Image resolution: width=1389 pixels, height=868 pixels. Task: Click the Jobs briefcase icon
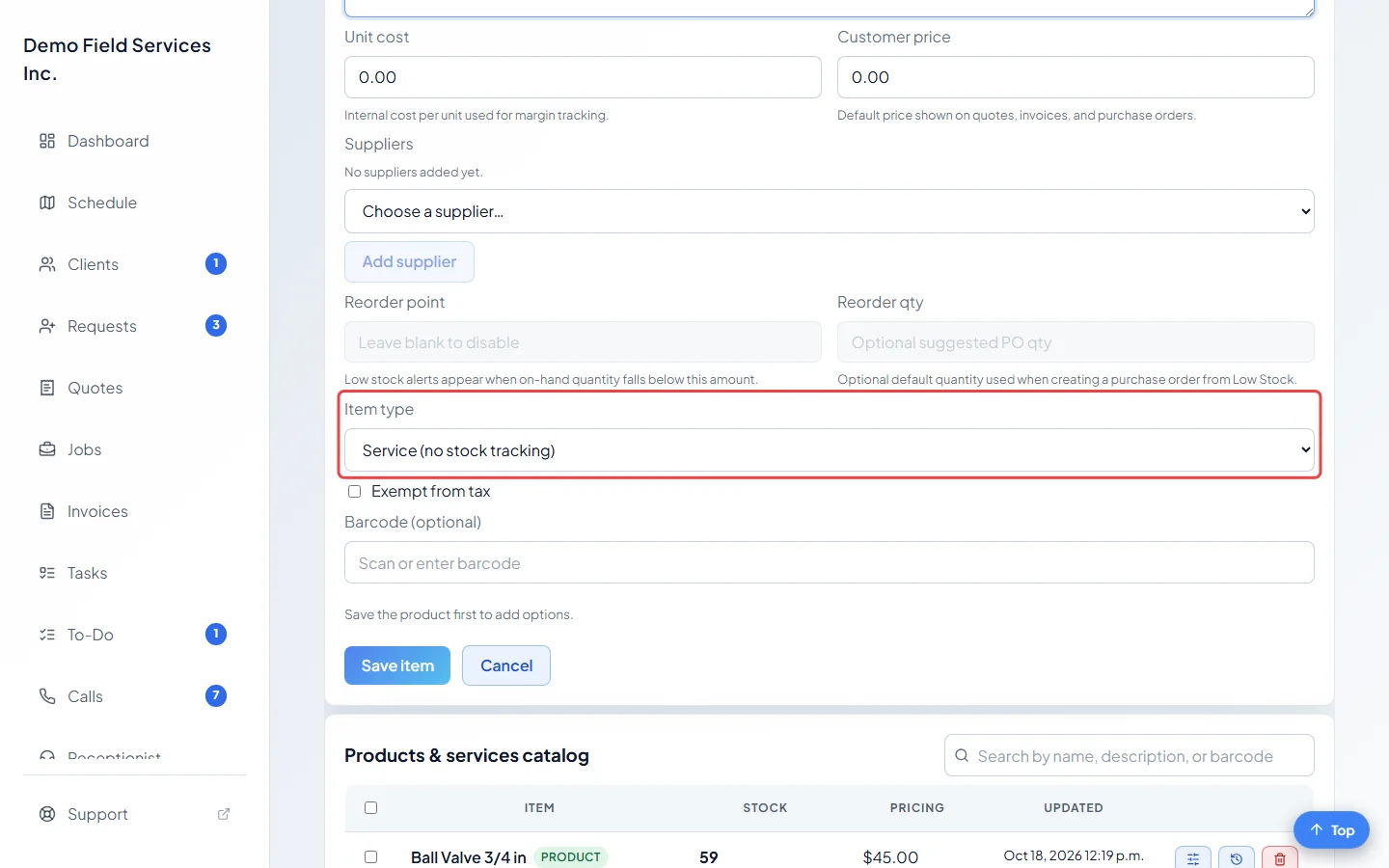point(47,449)
